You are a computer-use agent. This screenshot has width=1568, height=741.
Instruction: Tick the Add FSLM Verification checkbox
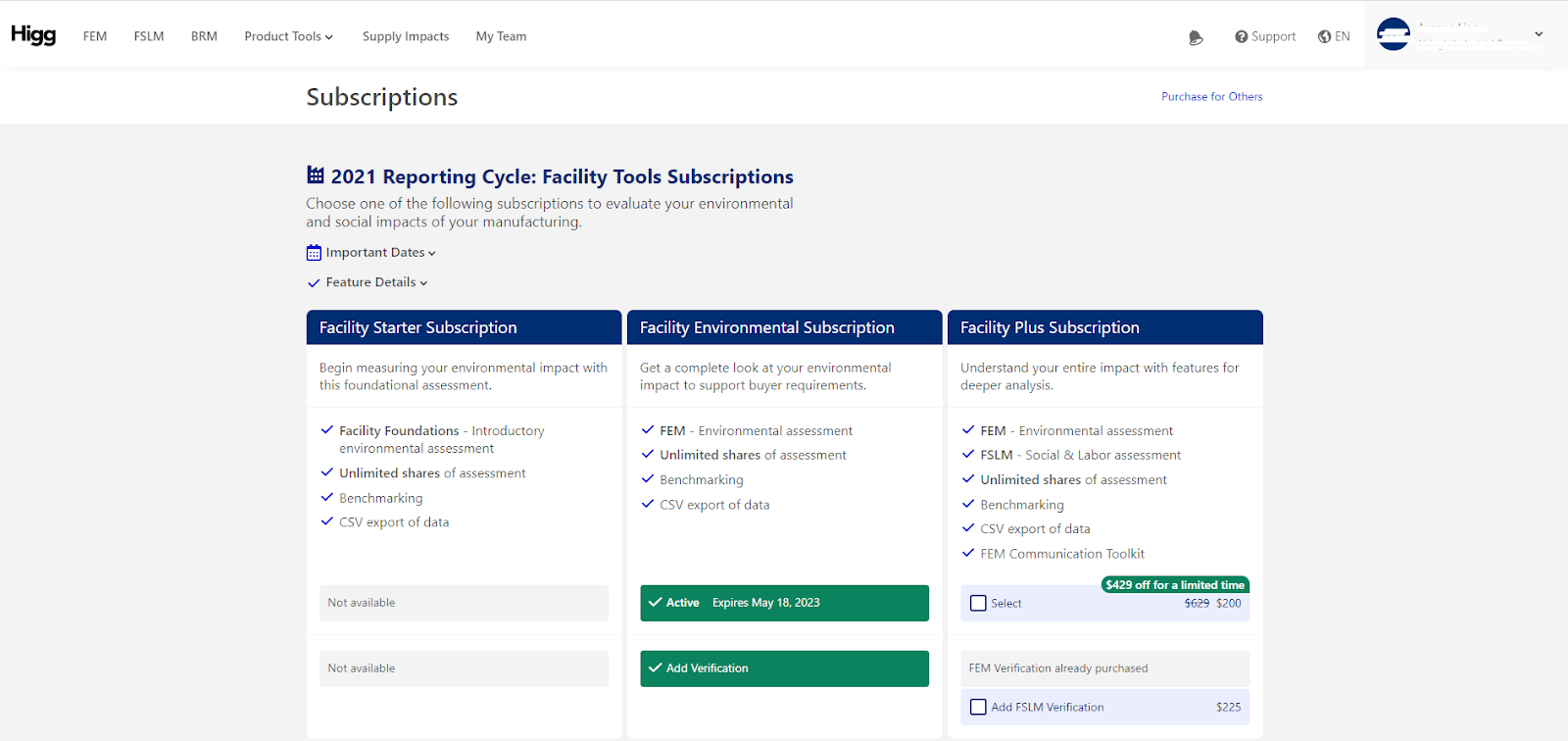point(978,707)
